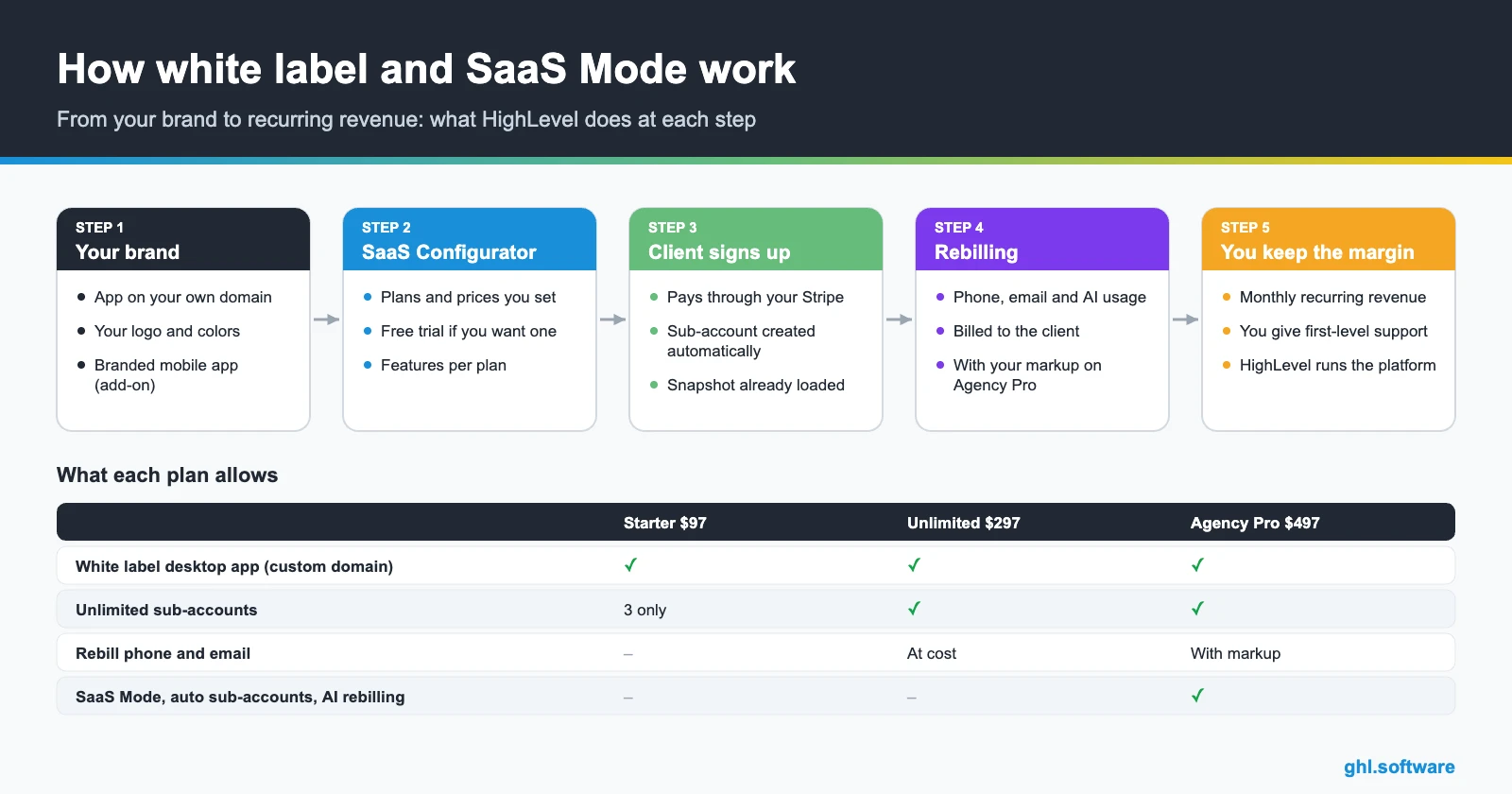Image resolution: width=1512 pixels, height=794 pixels.
Task: Click 'App on your own domain' bullet
Action: point(183,297)
